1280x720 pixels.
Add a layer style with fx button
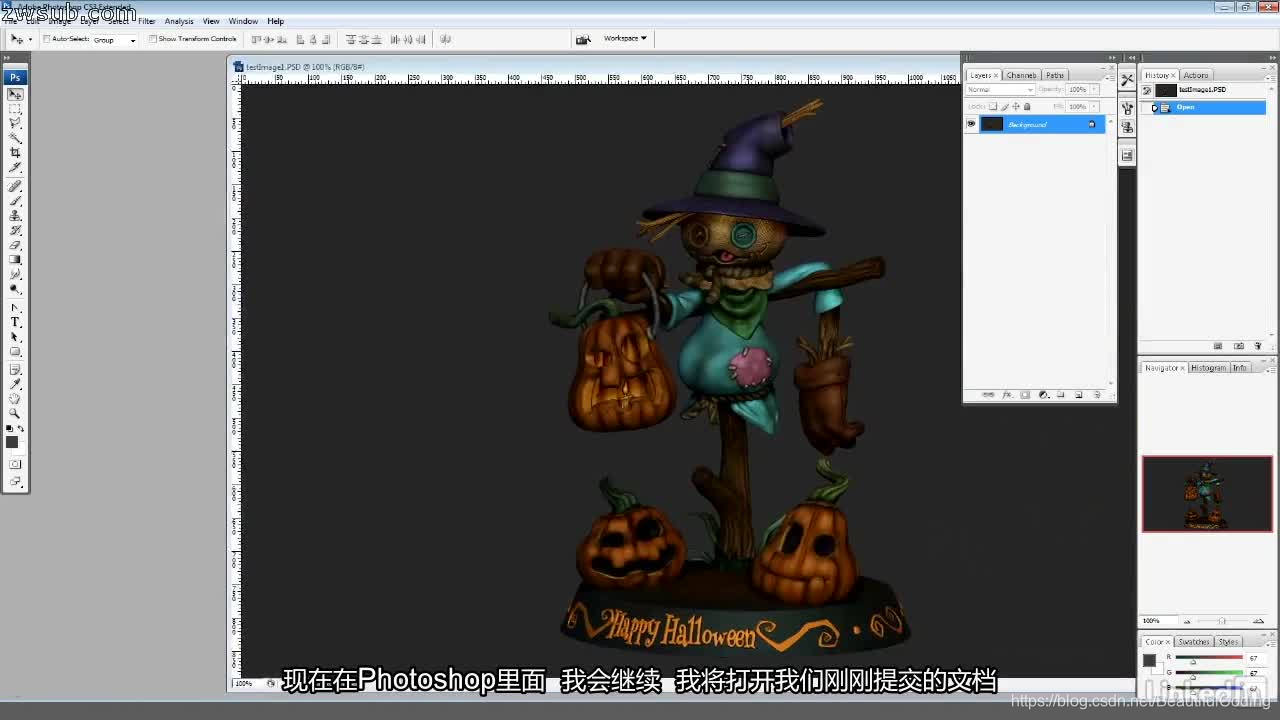1007,395
